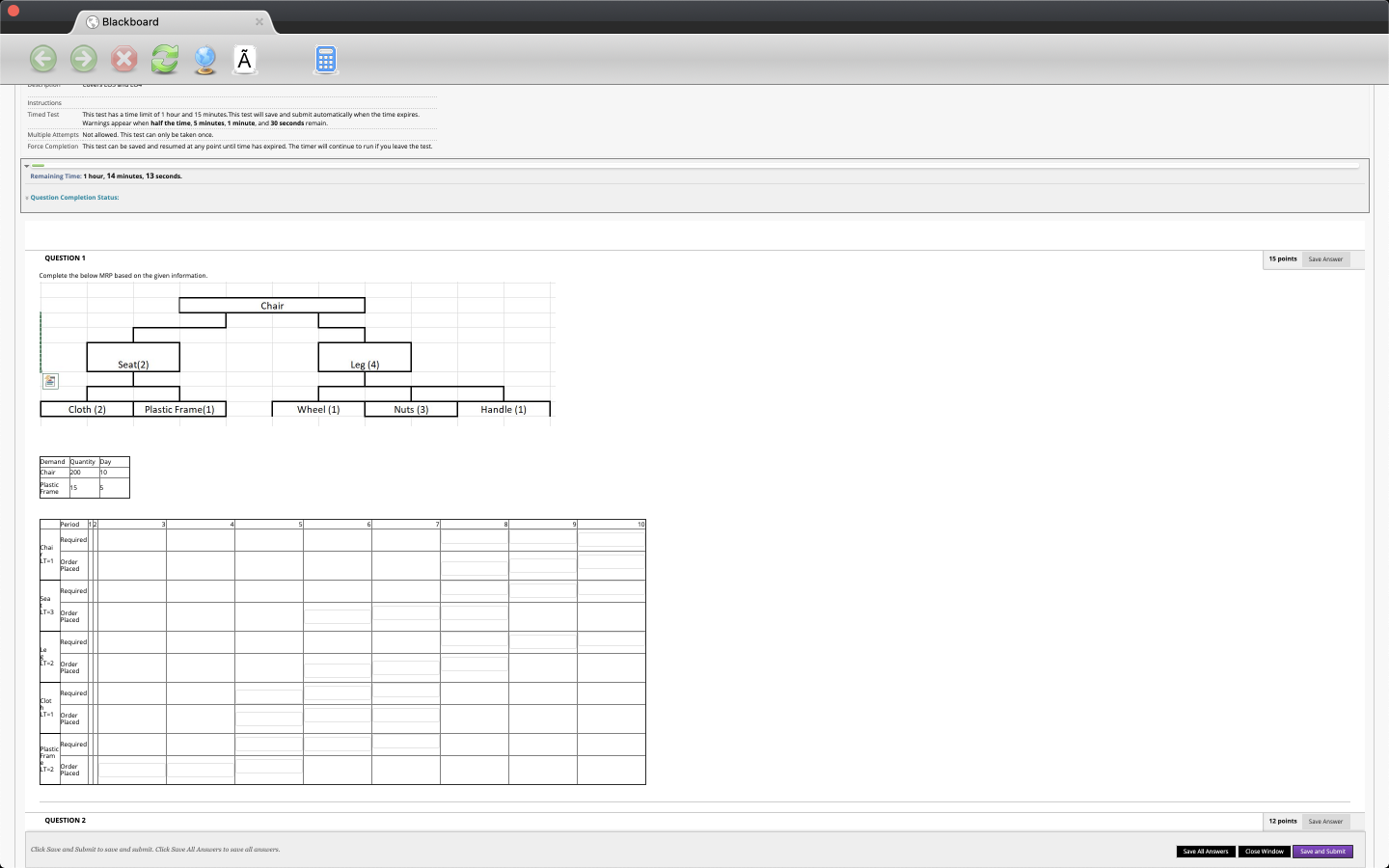Click the Ã character encoding icon
Image resolution: width=1389 pixels, height=868 pixels.
(x=245, y=60)
